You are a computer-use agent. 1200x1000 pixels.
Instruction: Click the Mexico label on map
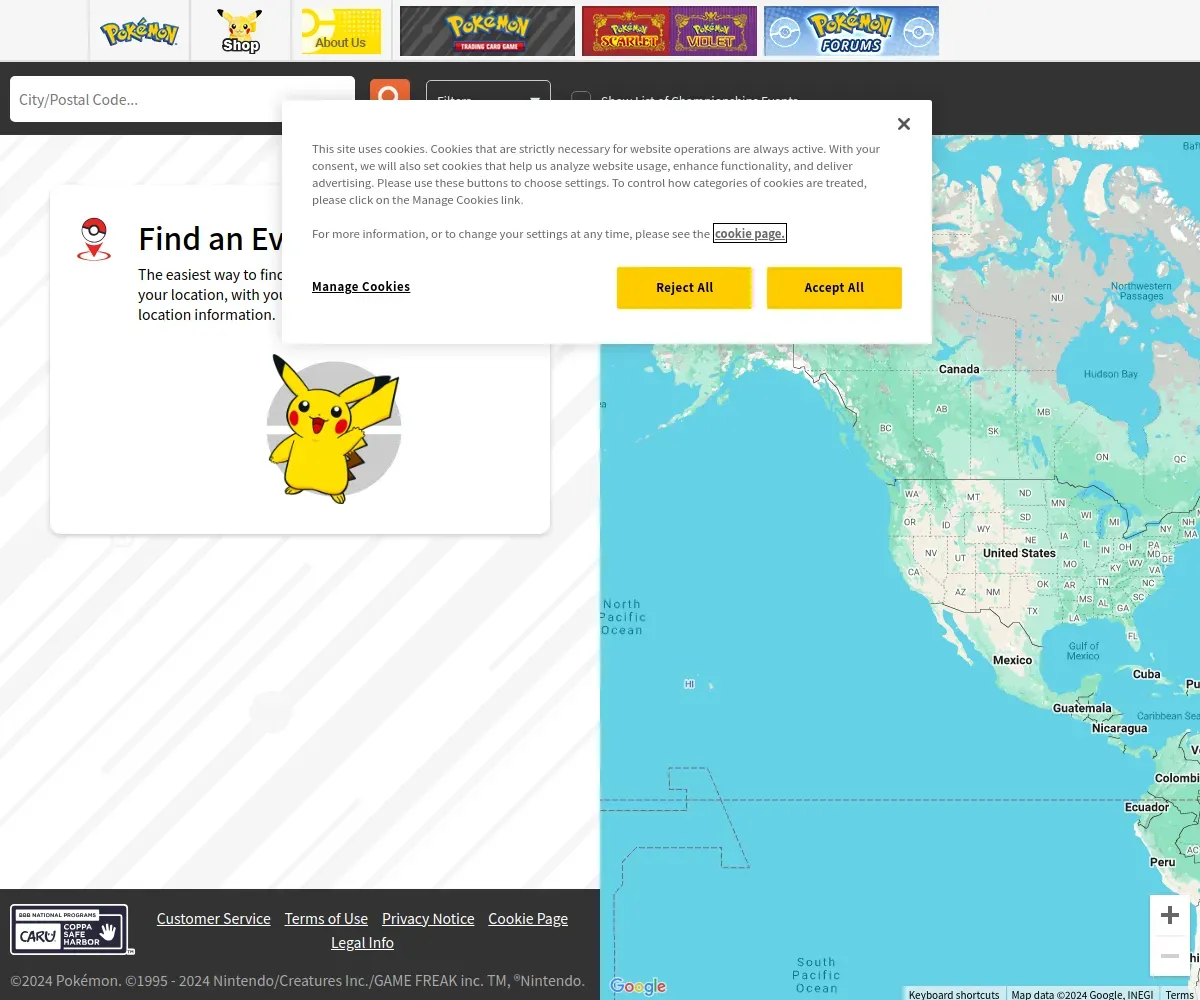pyautogui.click(x=1012, y=660)
